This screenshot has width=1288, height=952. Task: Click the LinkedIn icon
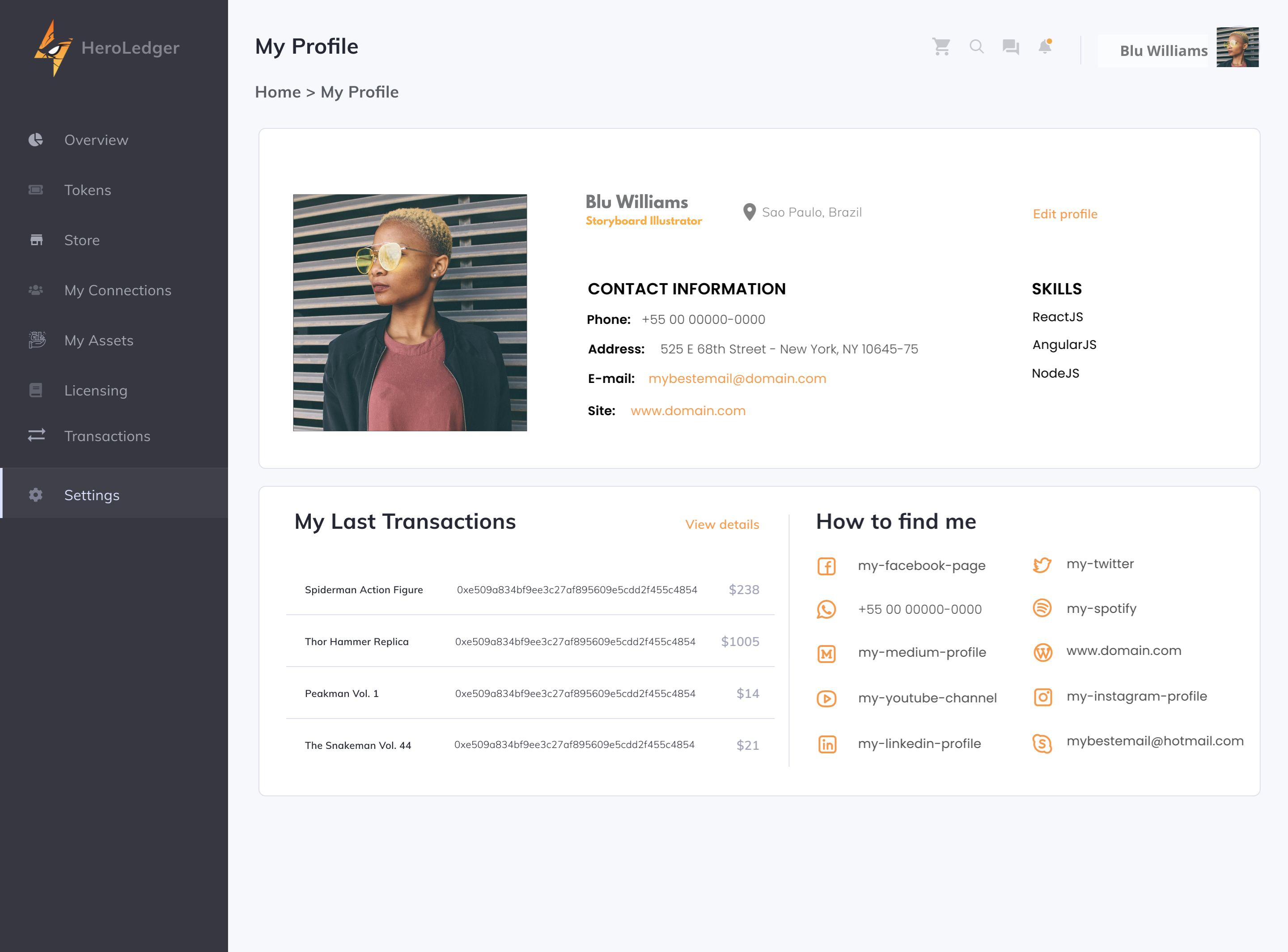tap(827, 744)
